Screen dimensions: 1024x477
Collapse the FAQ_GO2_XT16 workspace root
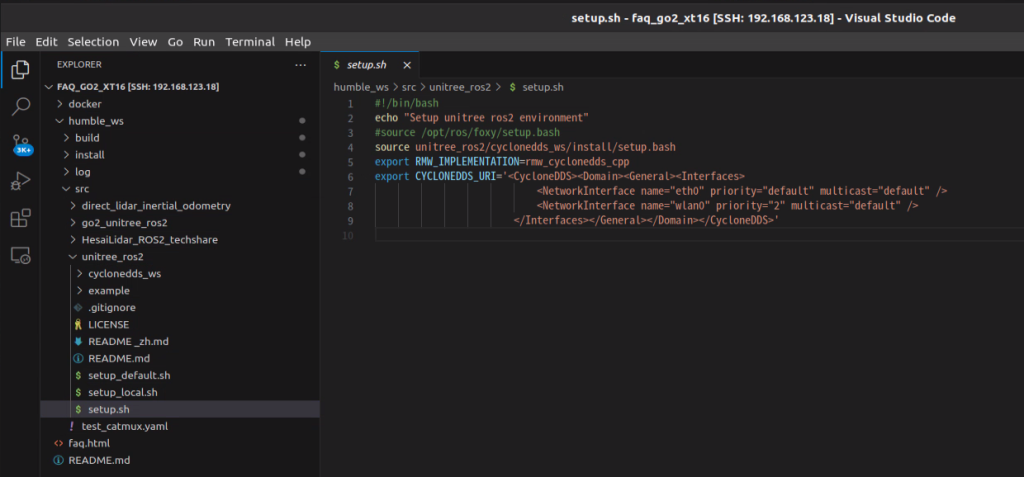tap(48, 87)
